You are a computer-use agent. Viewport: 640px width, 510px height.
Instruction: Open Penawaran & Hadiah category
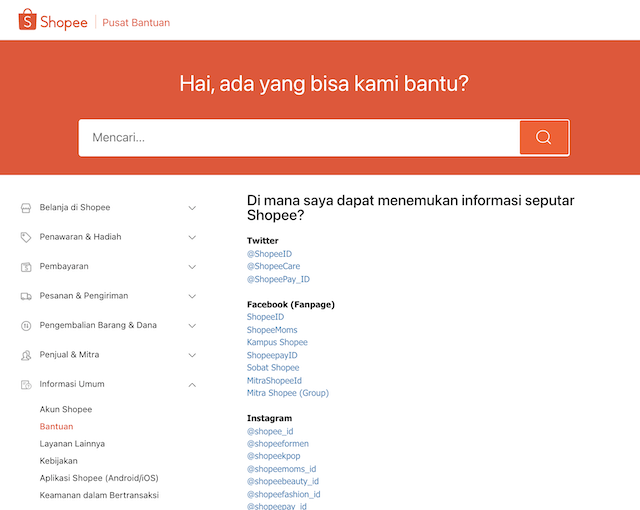tap(80, 237)
